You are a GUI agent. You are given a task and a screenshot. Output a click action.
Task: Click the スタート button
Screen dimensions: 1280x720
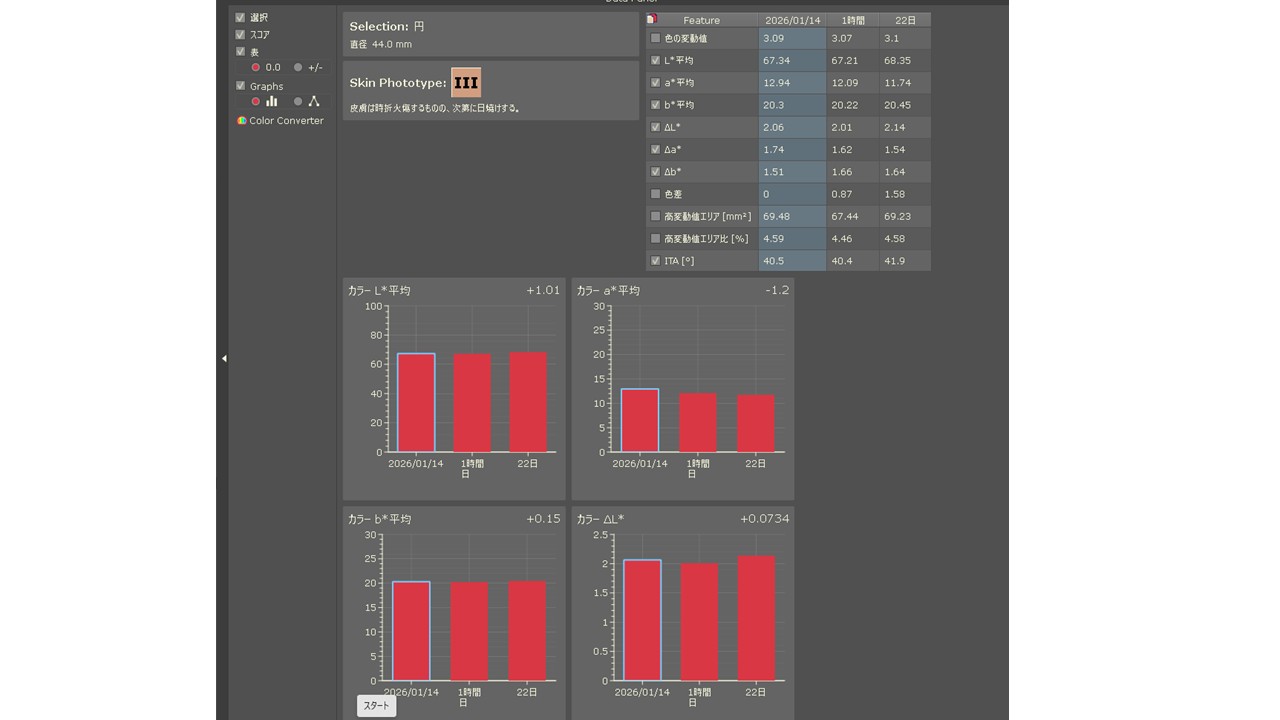coord(377,706)
